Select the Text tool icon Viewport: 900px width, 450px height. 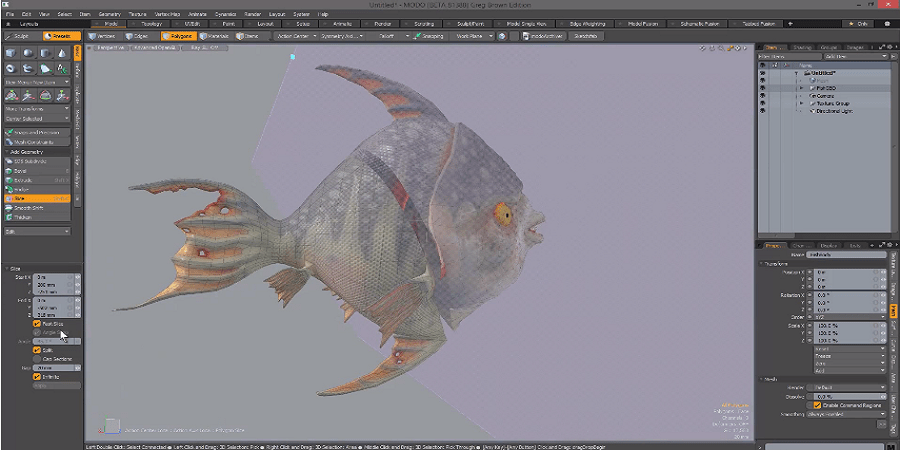pyautogui.click(x=61, y=69)
